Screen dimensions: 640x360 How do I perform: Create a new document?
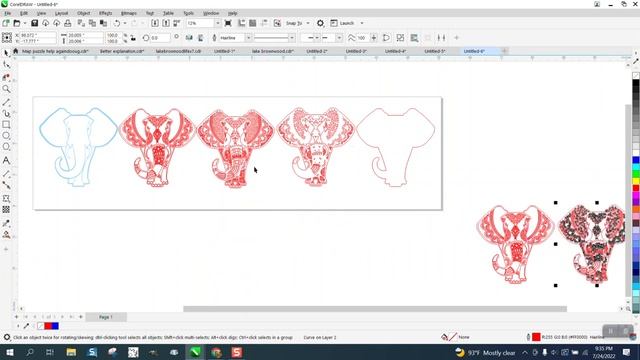[6, 23]
